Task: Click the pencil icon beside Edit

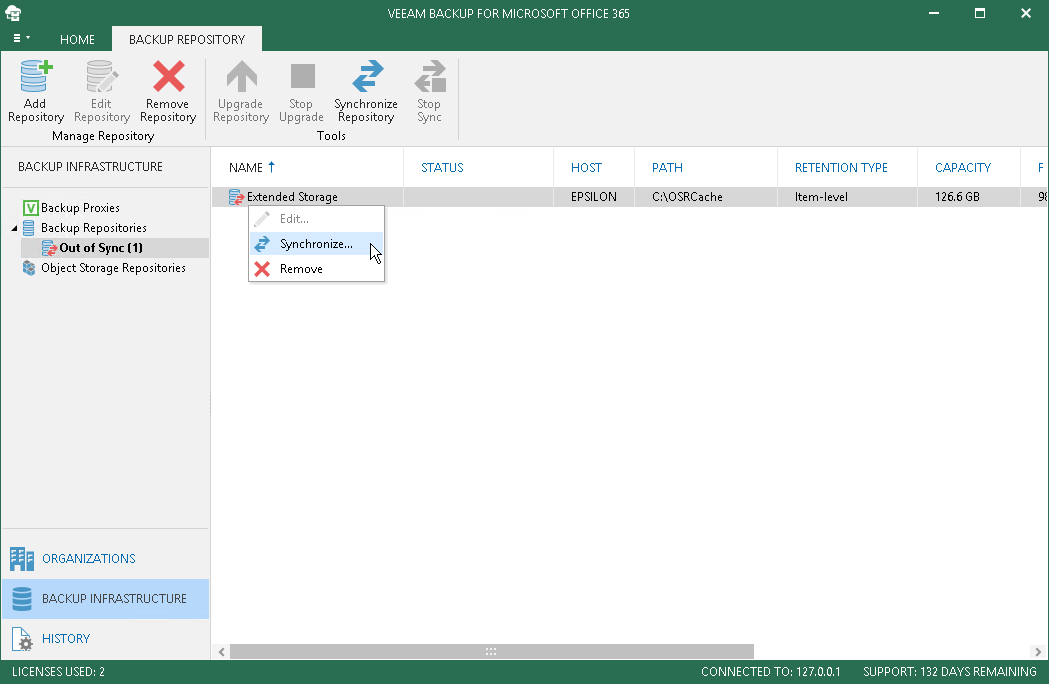Action: [262, 219]
